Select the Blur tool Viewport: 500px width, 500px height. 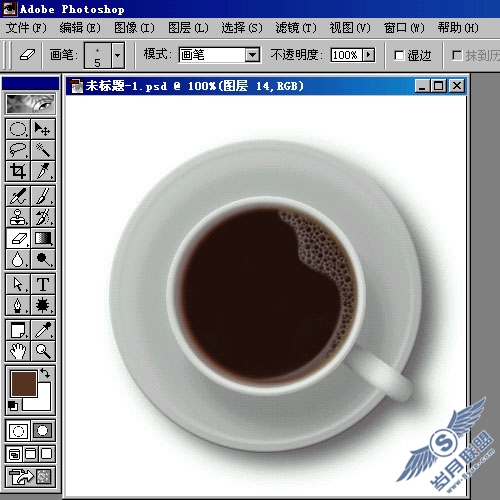18,259
